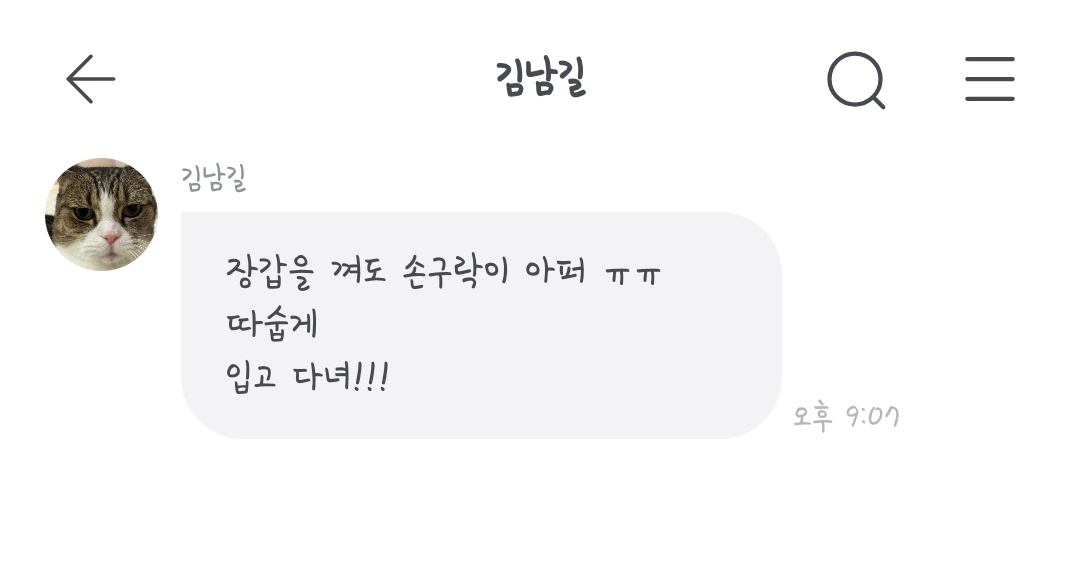This screenshot has height=575, width=1080.
Task: Tap the word 입고 in the last line
Action: tap(251, 377)
